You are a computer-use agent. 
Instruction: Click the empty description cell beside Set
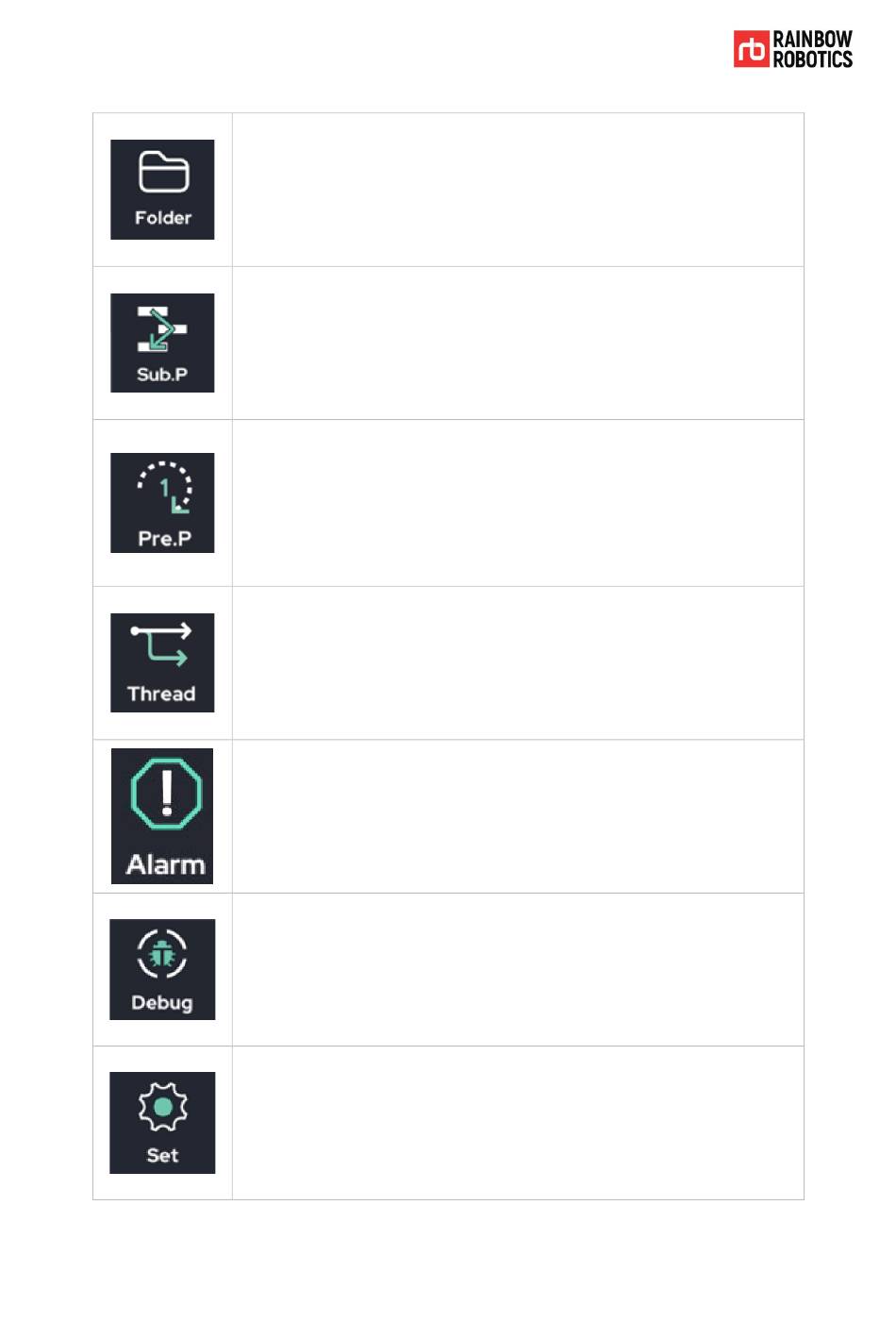pyautogui.click(x=518, y=1123)
